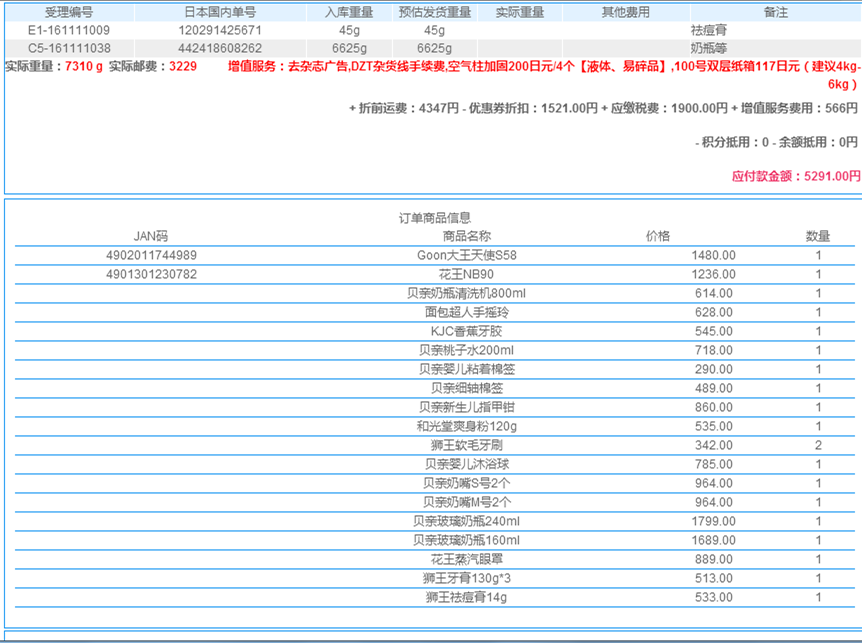Viewport: 862px width, 643px height.
Task: Select product 贝亲新生儿指甲钳
Action: point(467,407)
